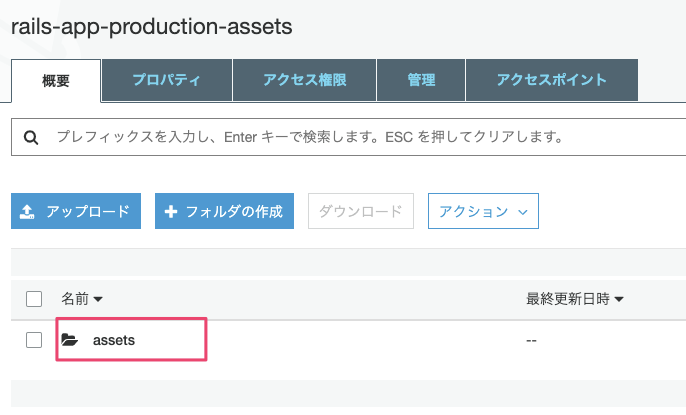Select the checkbox next to assets folder
The width and height of the screenshot is (686, 415).
[34, 340]
